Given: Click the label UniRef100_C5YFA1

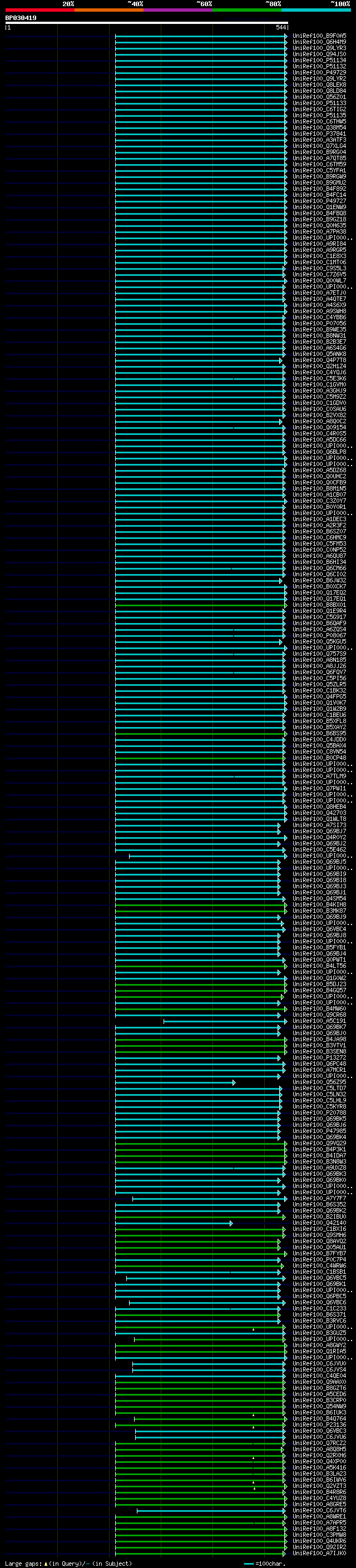Looking at the screenshot, I should point(319,170).
